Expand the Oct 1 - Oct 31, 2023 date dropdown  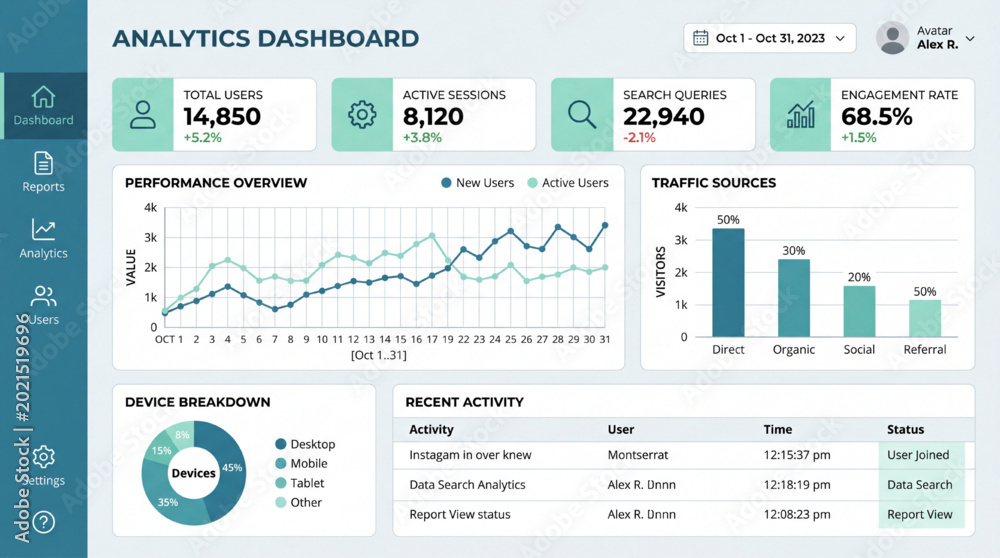(x=770, y=38)
